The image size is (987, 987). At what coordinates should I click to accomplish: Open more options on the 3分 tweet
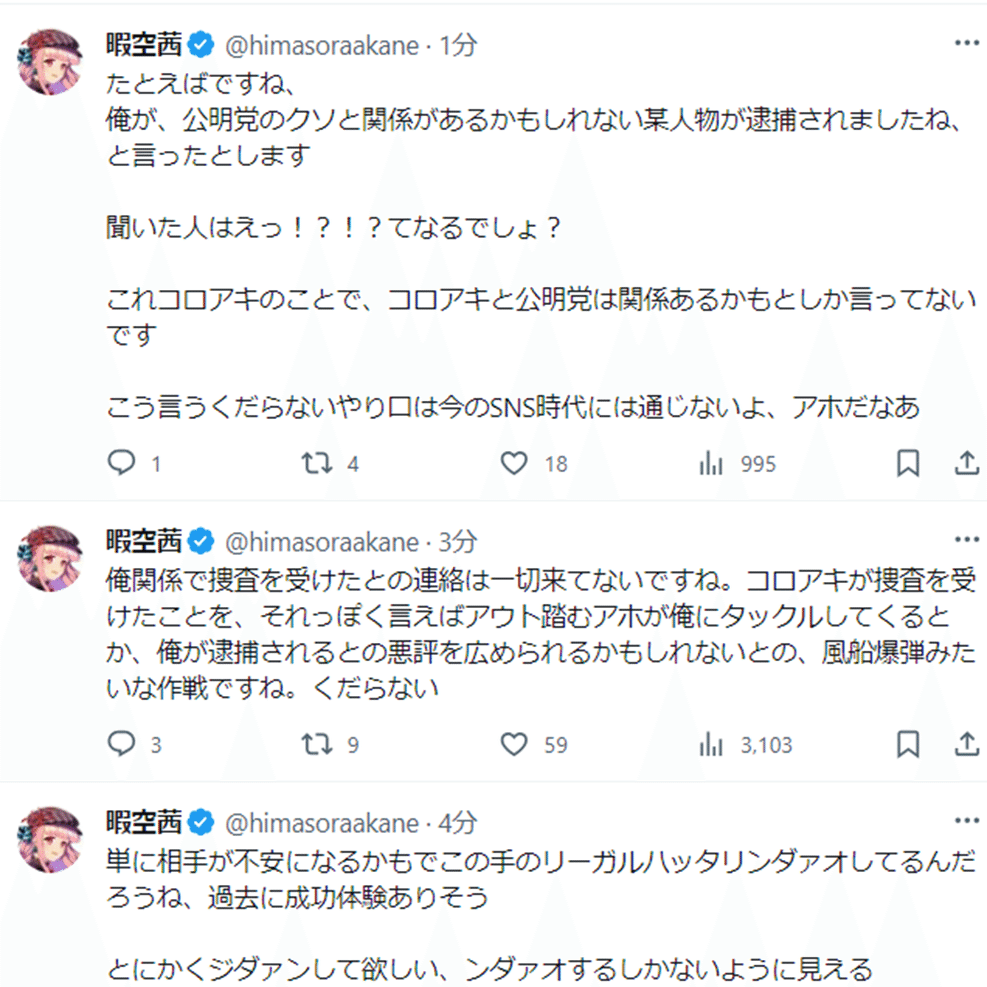pyautogui.click(x=966, y=541)
